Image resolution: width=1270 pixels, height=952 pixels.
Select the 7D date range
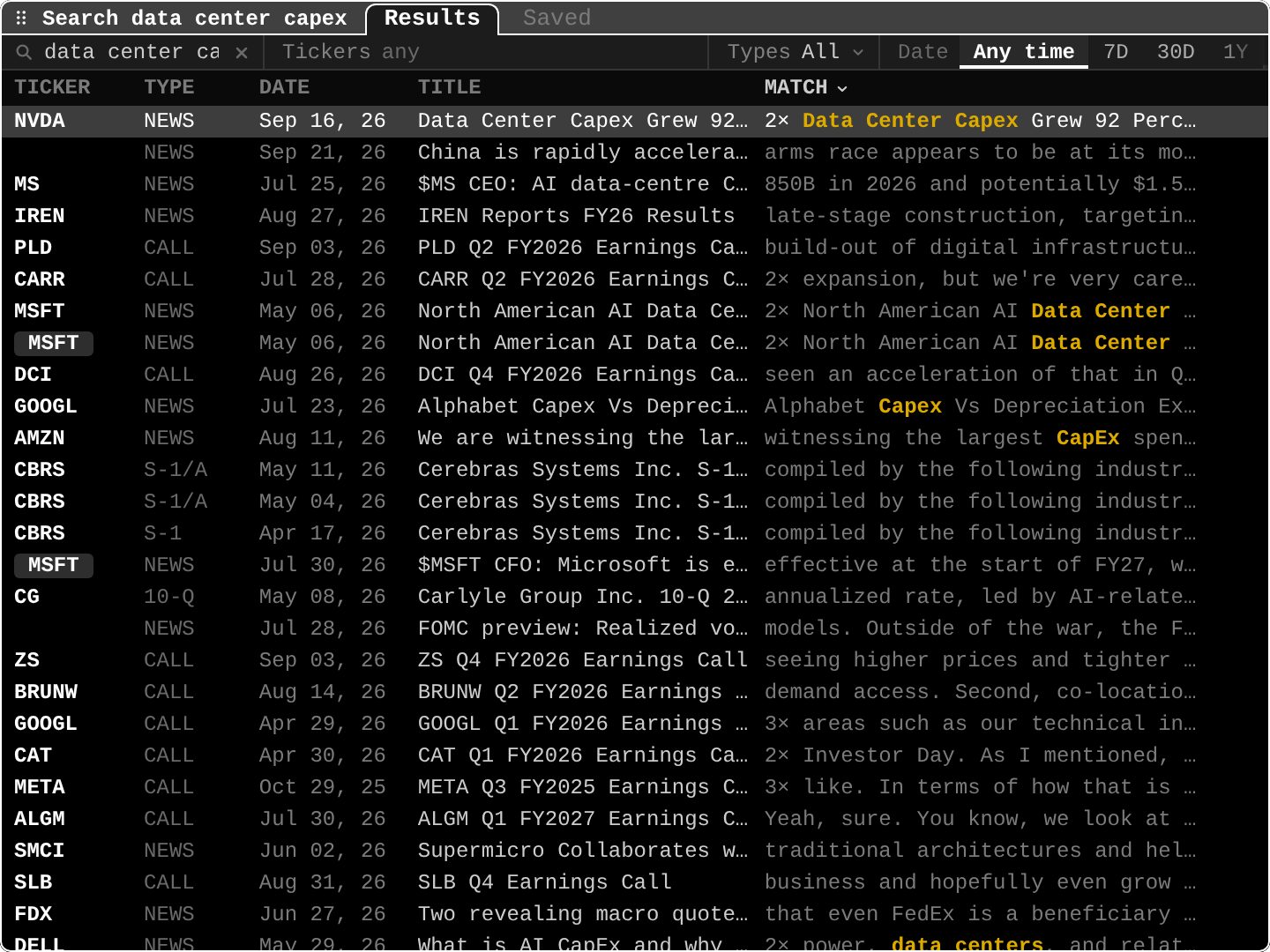[1116, 52]
